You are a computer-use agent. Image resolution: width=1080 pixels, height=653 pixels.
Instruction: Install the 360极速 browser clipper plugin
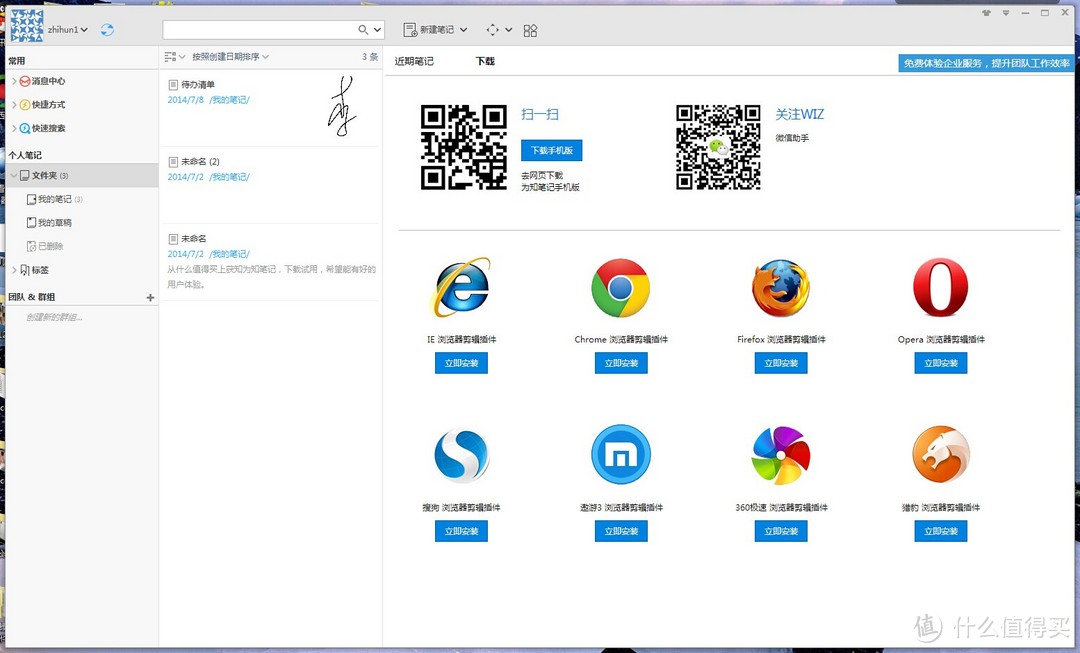pos(781,531)
